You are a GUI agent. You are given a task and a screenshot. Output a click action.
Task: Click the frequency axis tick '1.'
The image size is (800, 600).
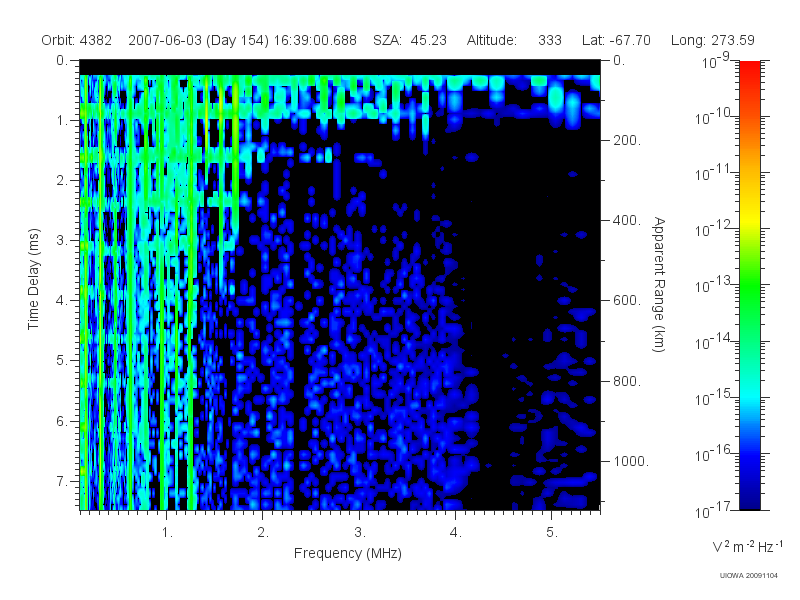coord(167,533)
